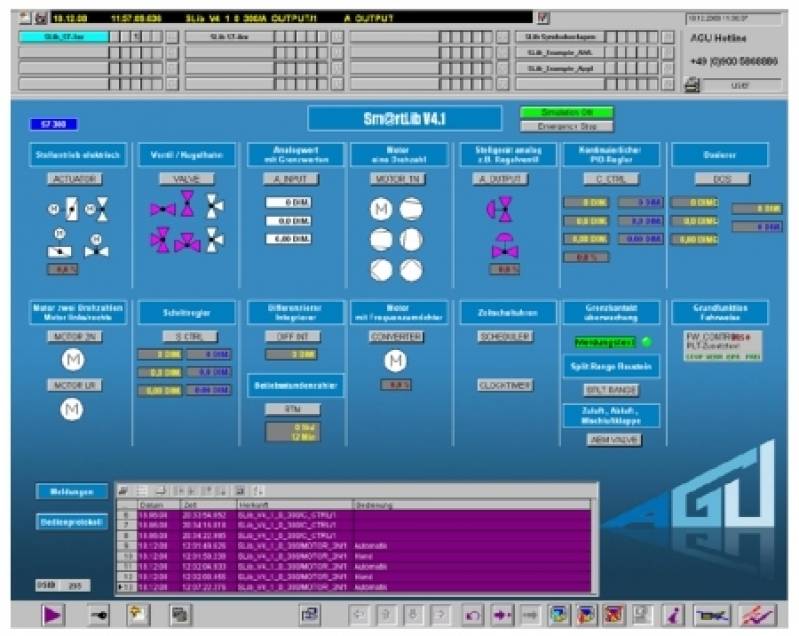The height and width of the screenshot is (636, 799).
Task: Open the SPLT RANGE block button
Action: (611, 390)
